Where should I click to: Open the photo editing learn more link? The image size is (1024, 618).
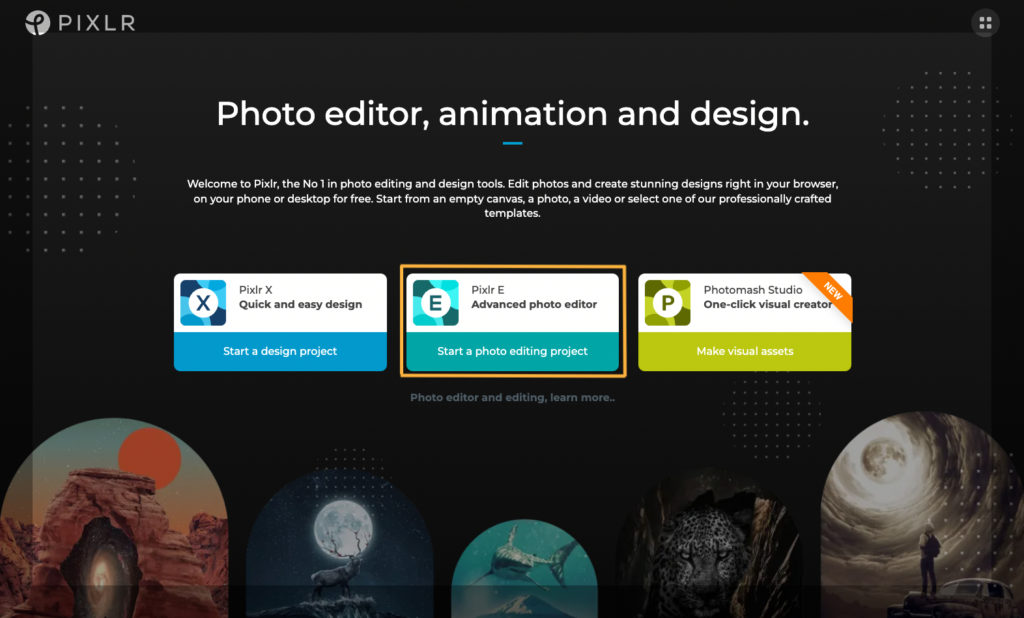coord(512,397)
